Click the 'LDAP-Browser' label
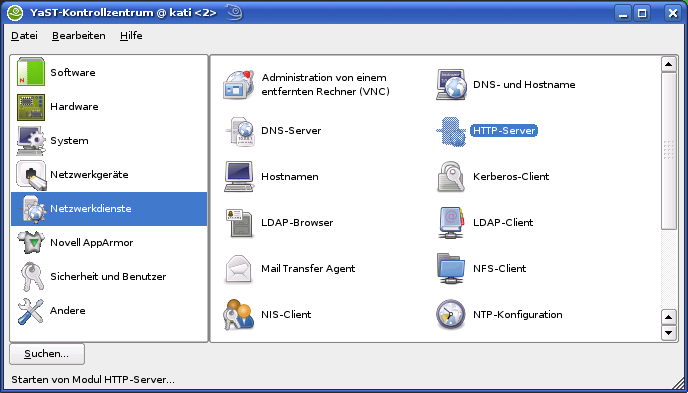 [x=297, y=222]
